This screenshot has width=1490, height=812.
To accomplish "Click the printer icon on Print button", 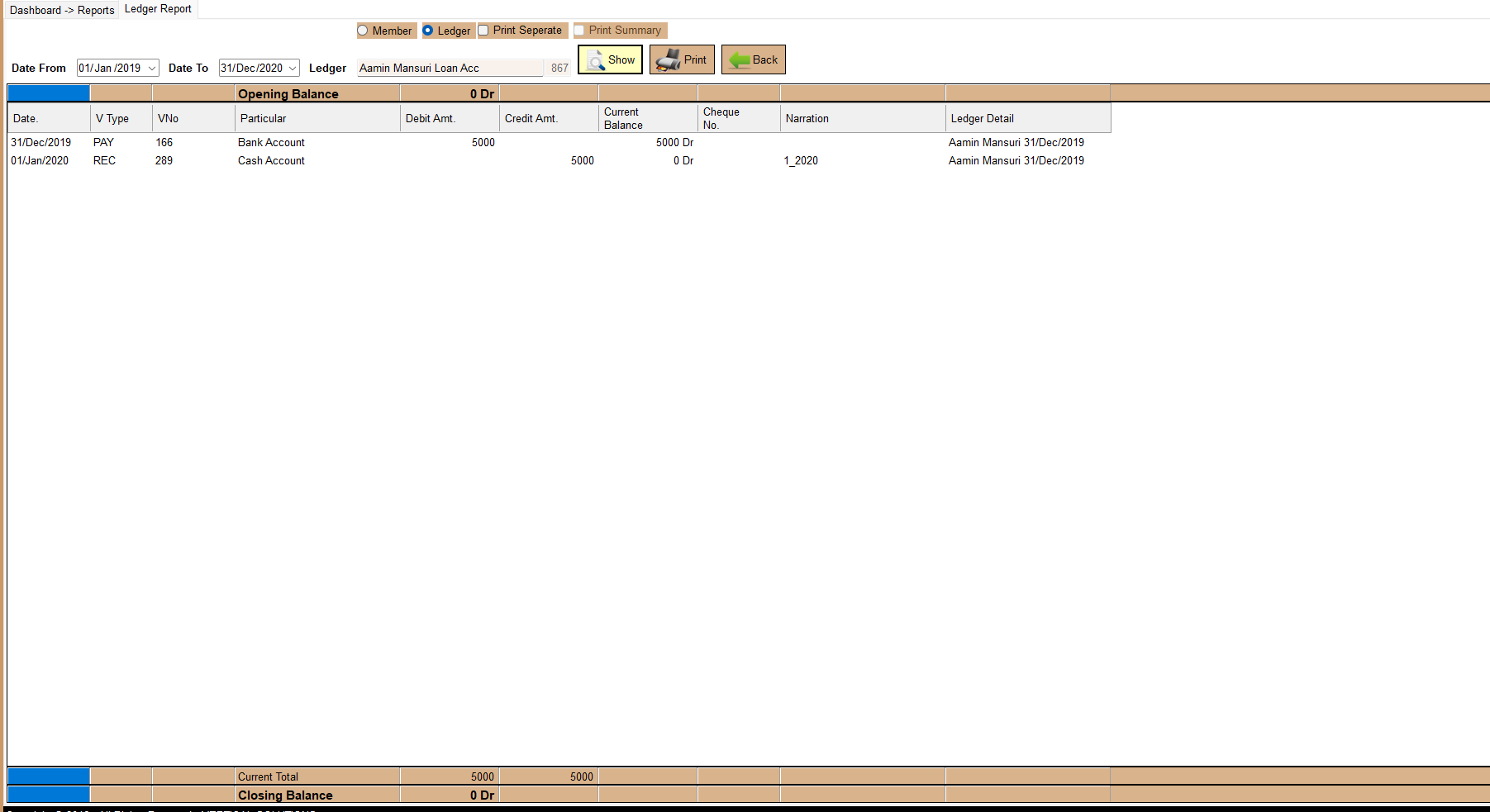I will coord(668,59).
